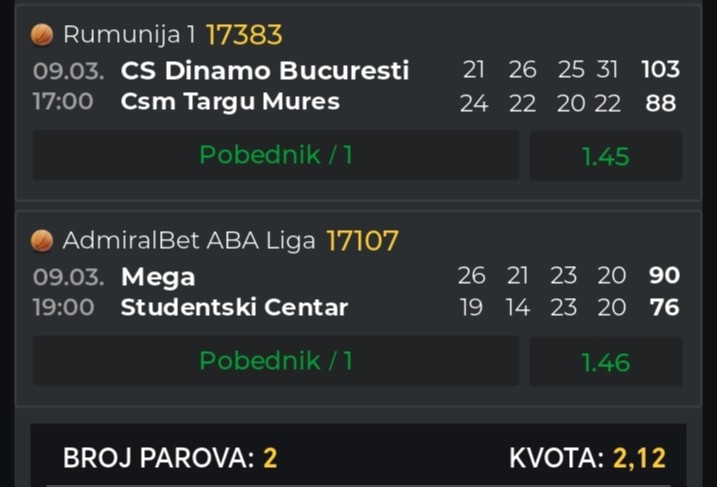717x487 pixels.
Task: Click Dinamo Bucuresti's final score 103
Action: click(661, 70)
